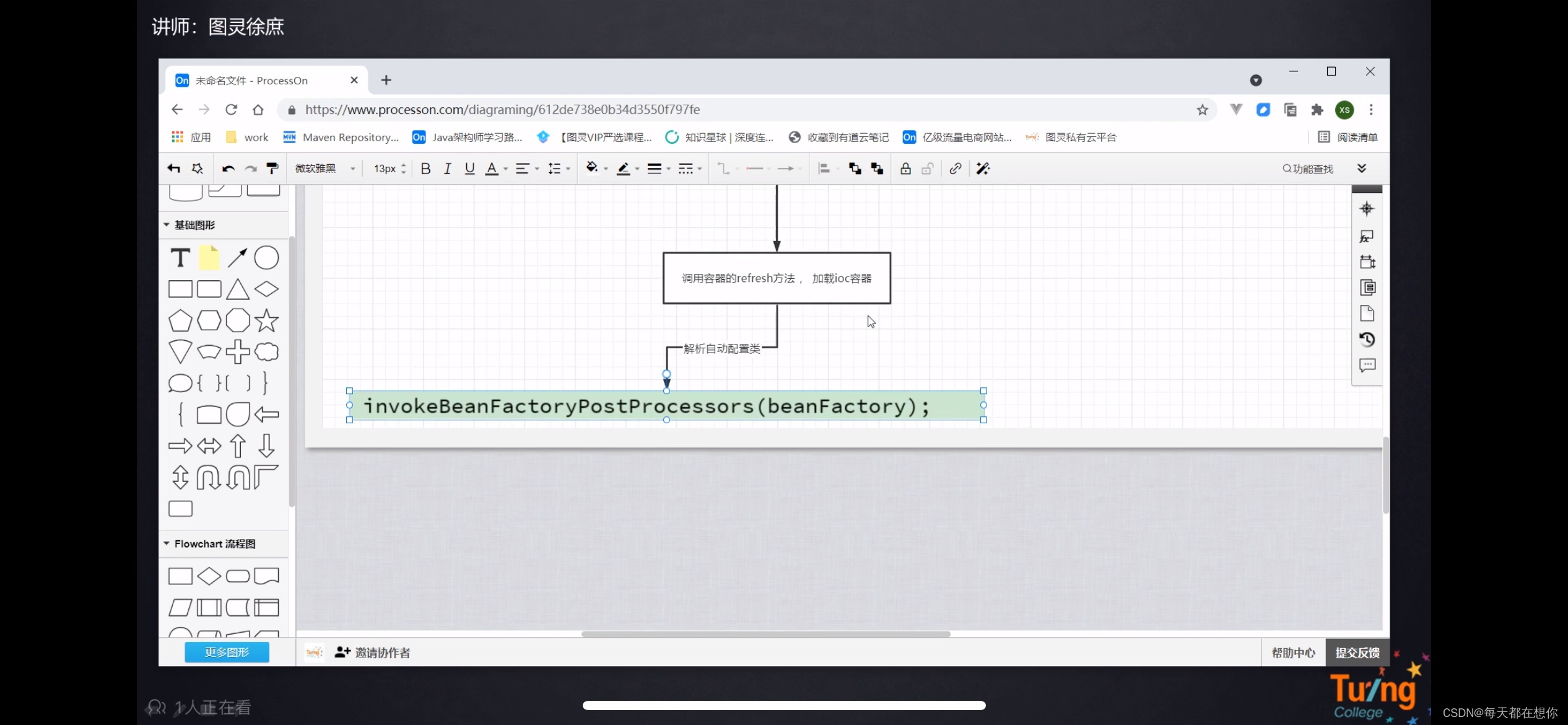Open the comments speech bubble panel
Screen dimensions: 1568x725
coord(1367,366)
